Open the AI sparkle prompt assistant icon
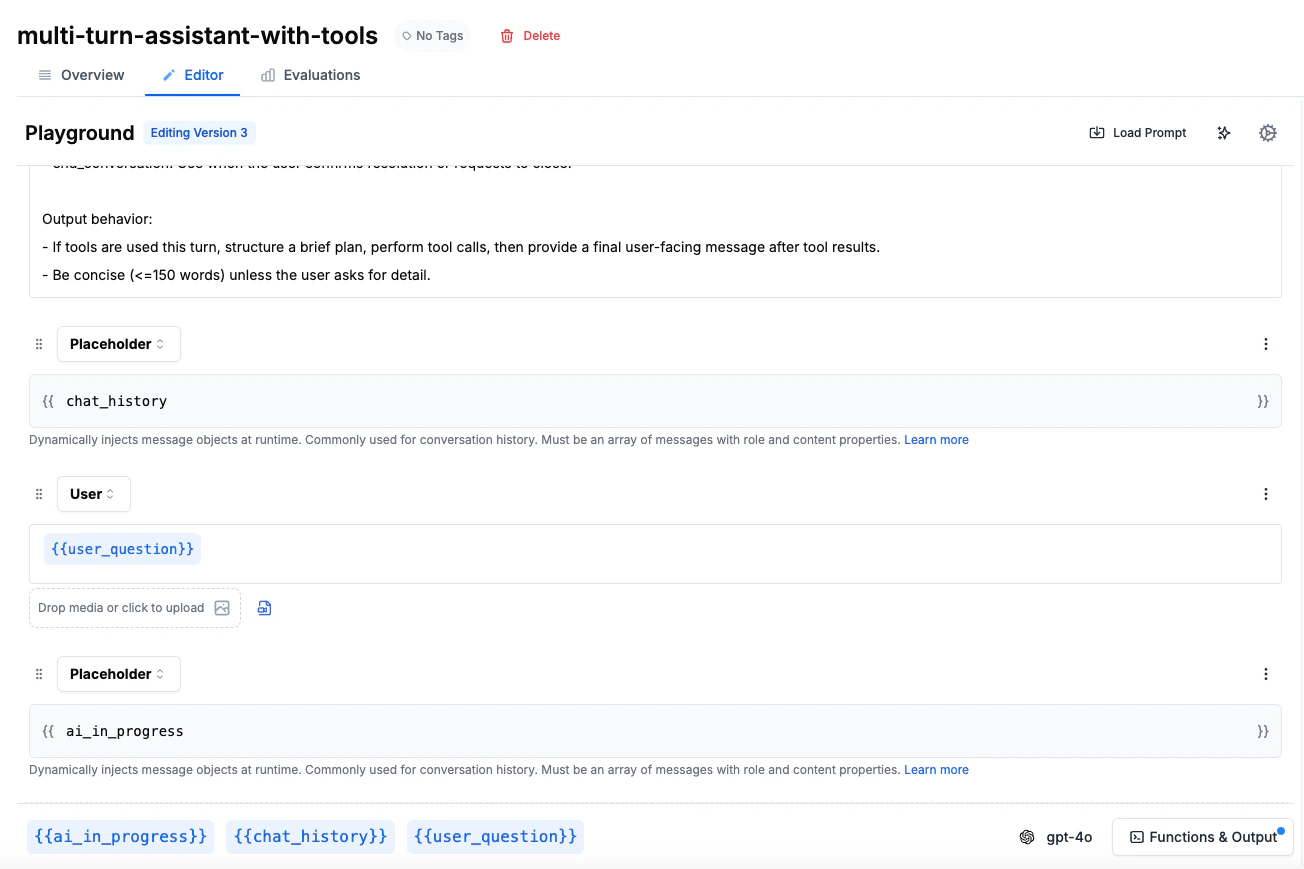This screenshot has height=869, width=1304. tap(1224, 133)
